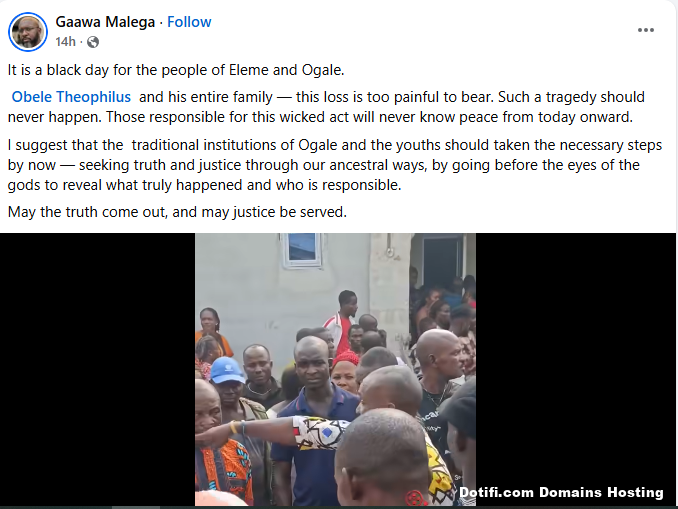Click the Dotifi.com Domains Hosting watermark

[561, 492]
